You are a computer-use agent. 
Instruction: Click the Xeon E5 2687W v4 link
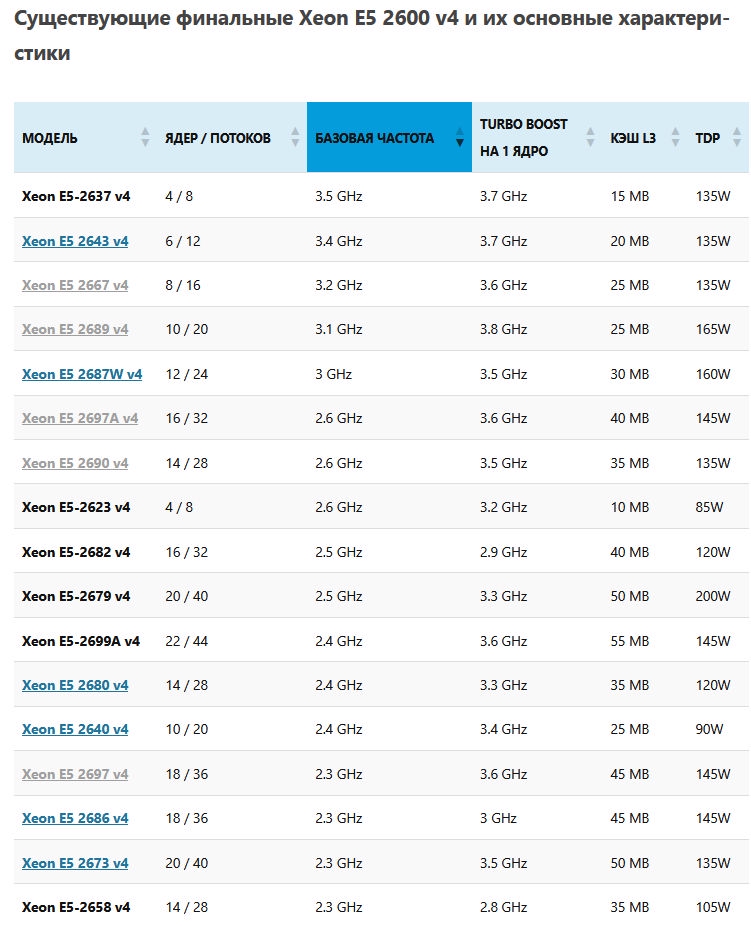(82, 374)
